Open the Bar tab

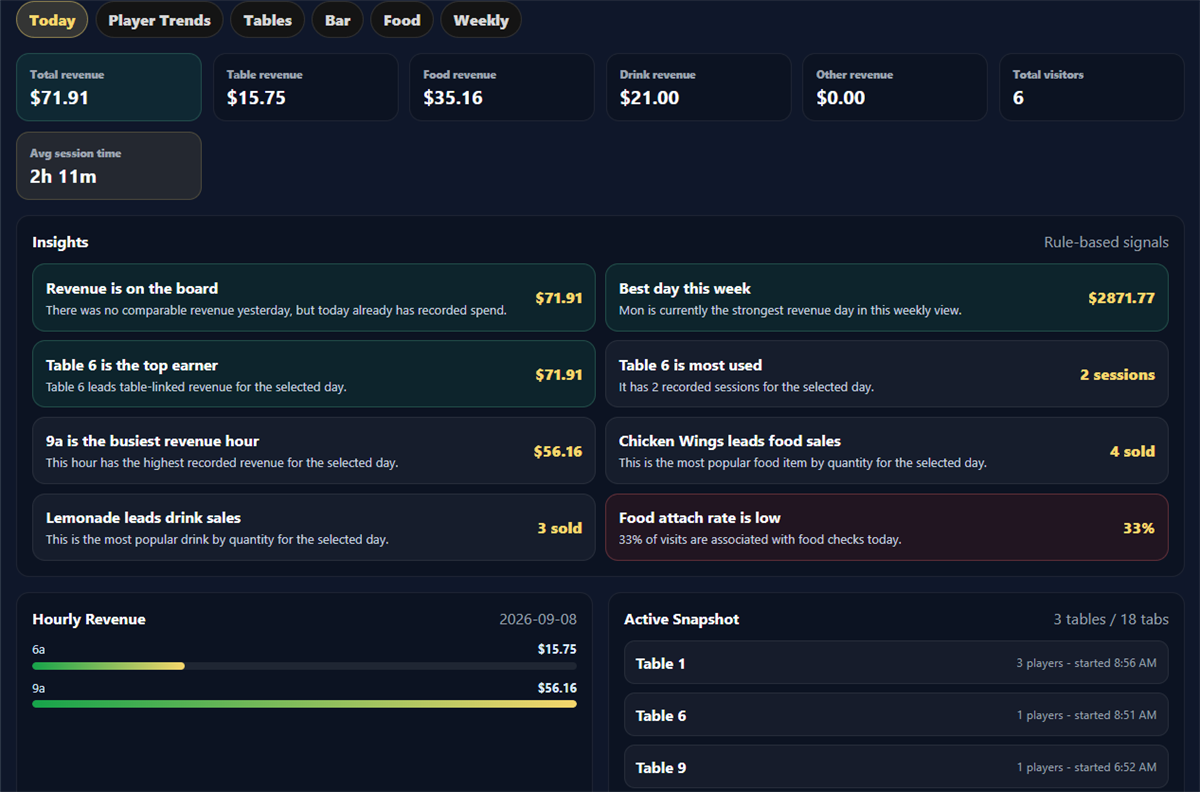pyautogui.click(x=337, y=20)
